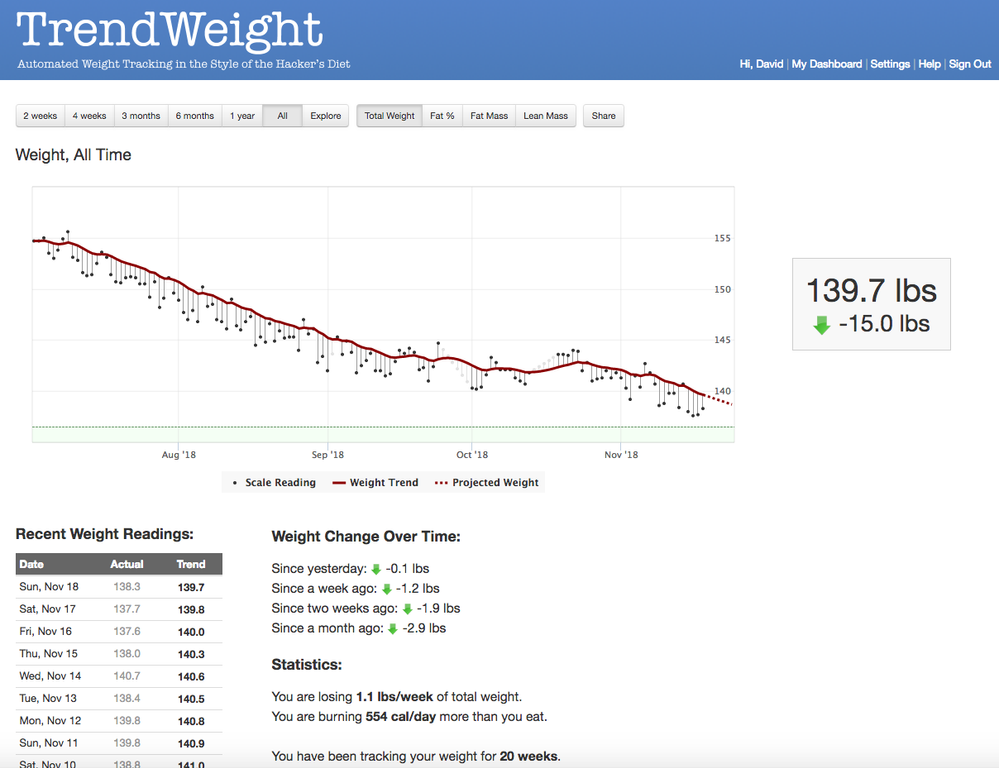Click green arrow beside Since a month ago
Image resolution: width=999 pixels, height=768 pixels.
click(392, 628)
